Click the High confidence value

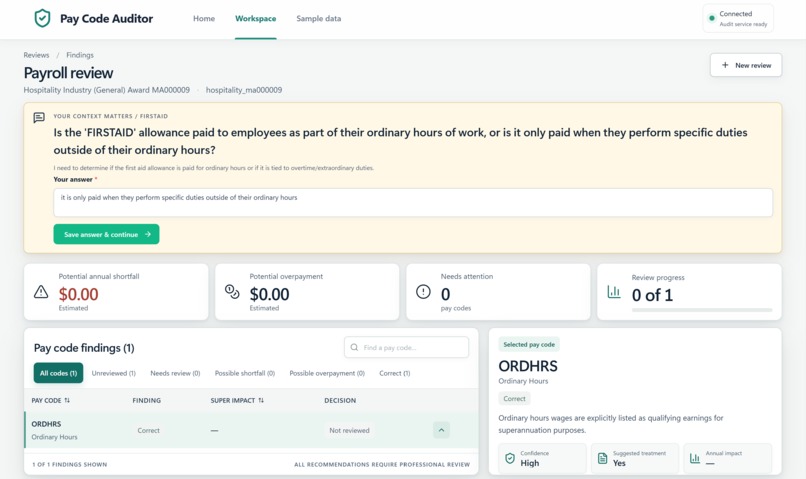coord(529,463)
